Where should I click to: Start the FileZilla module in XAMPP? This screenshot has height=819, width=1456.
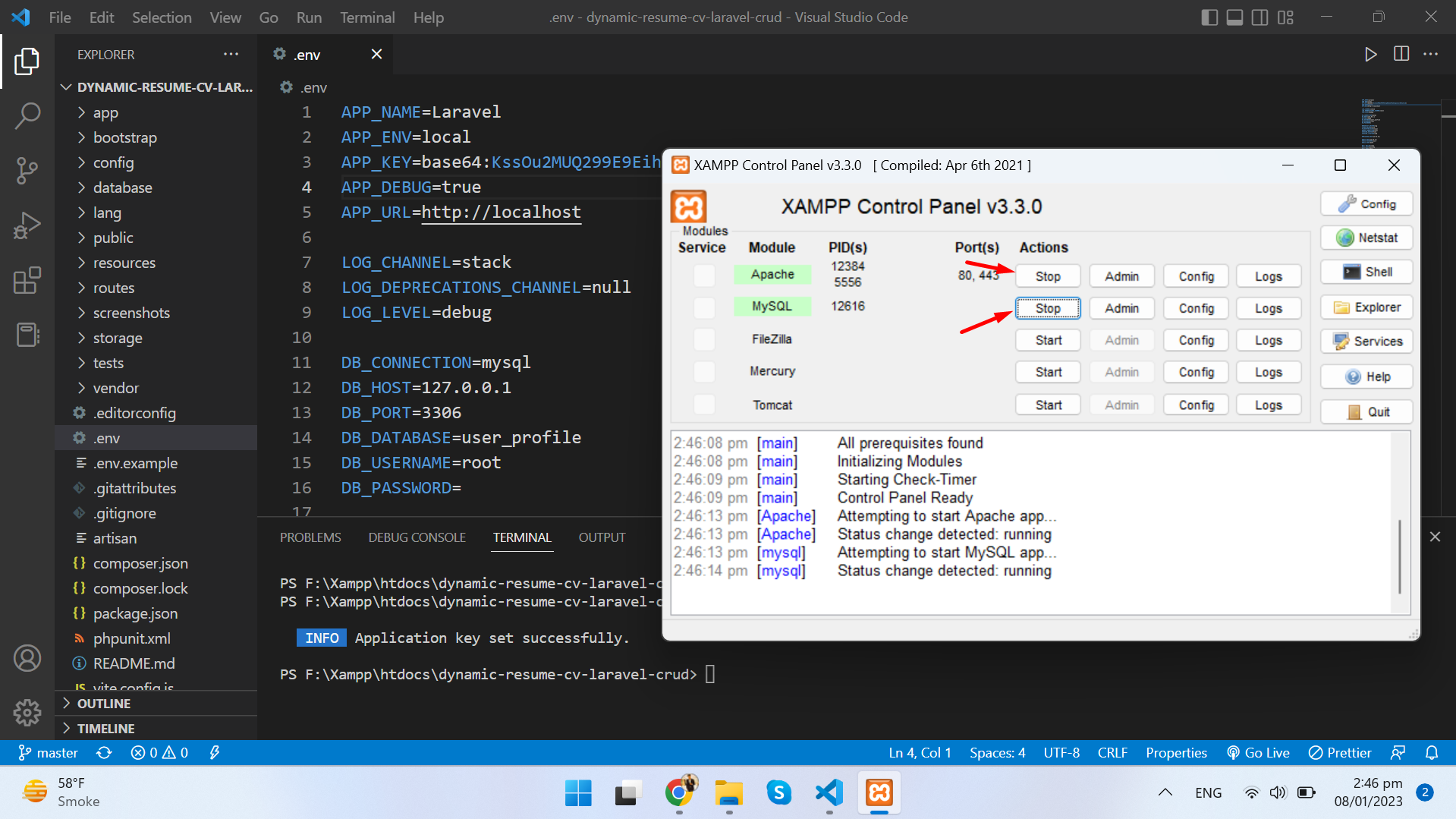[x=1048, y=340]
